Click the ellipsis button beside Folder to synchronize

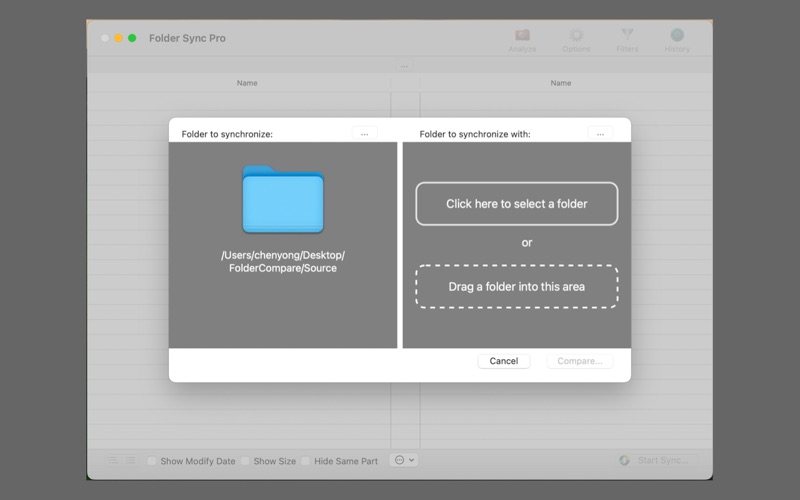pos(364,134)
